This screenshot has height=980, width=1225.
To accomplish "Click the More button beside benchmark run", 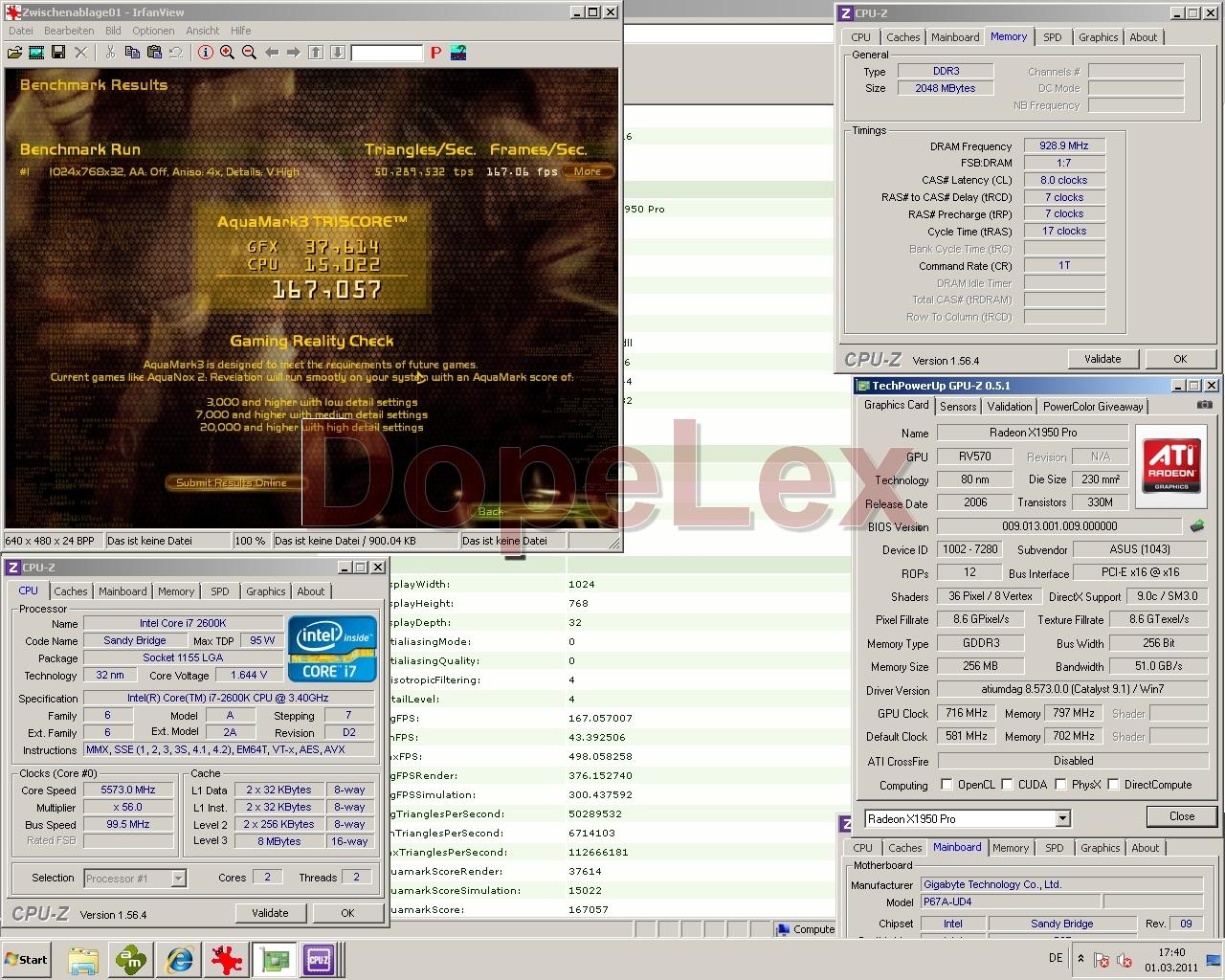I will click(588, 171).
